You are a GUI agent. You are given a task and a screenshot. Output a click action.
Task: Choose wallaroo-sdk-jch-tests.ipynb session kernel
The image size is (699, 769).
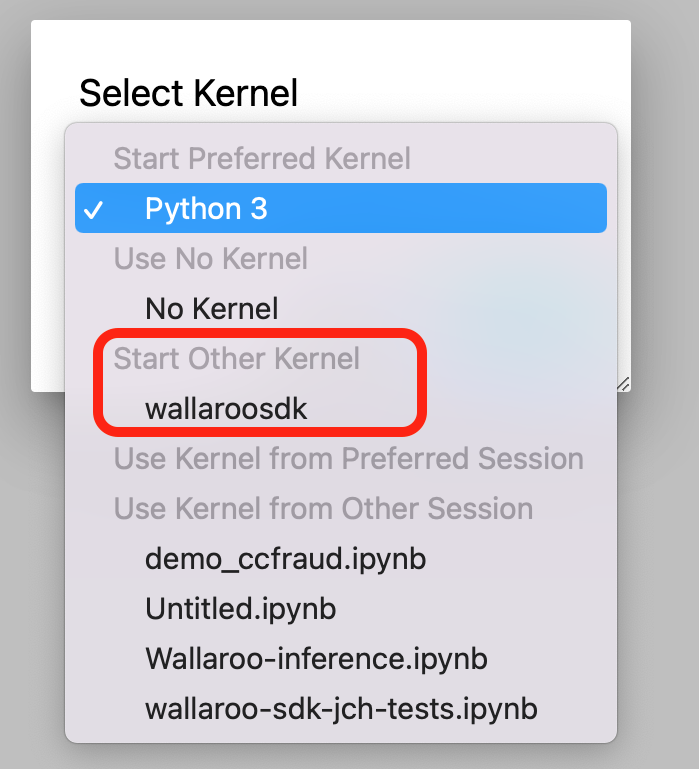(341, 709)
